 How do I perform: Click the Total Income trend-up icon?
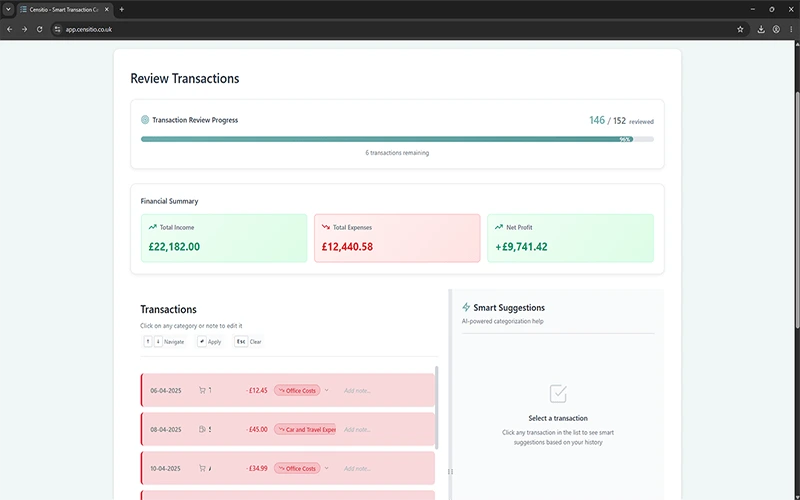click(x=152, y=227)
